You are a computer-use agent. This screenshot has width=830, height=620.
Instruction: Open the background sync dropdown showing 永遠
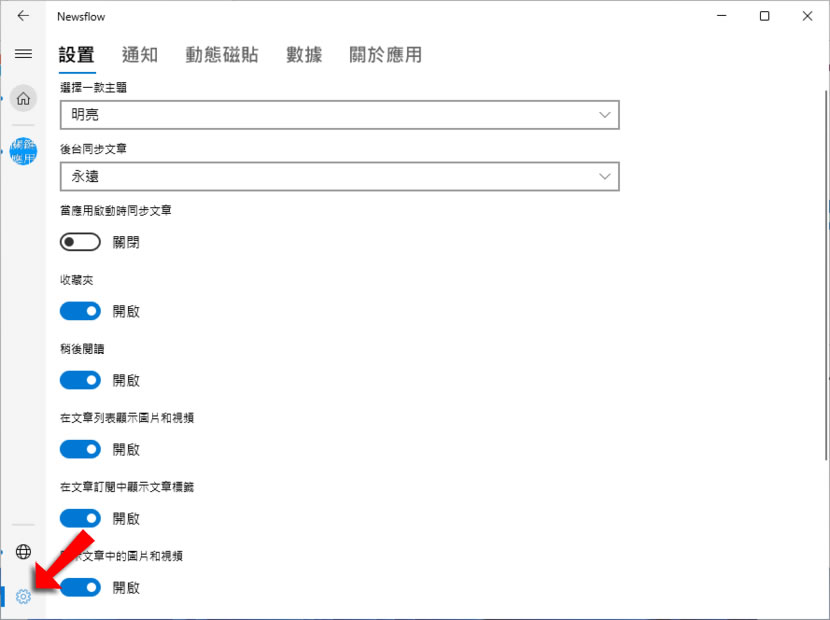[x=339, y=176]
